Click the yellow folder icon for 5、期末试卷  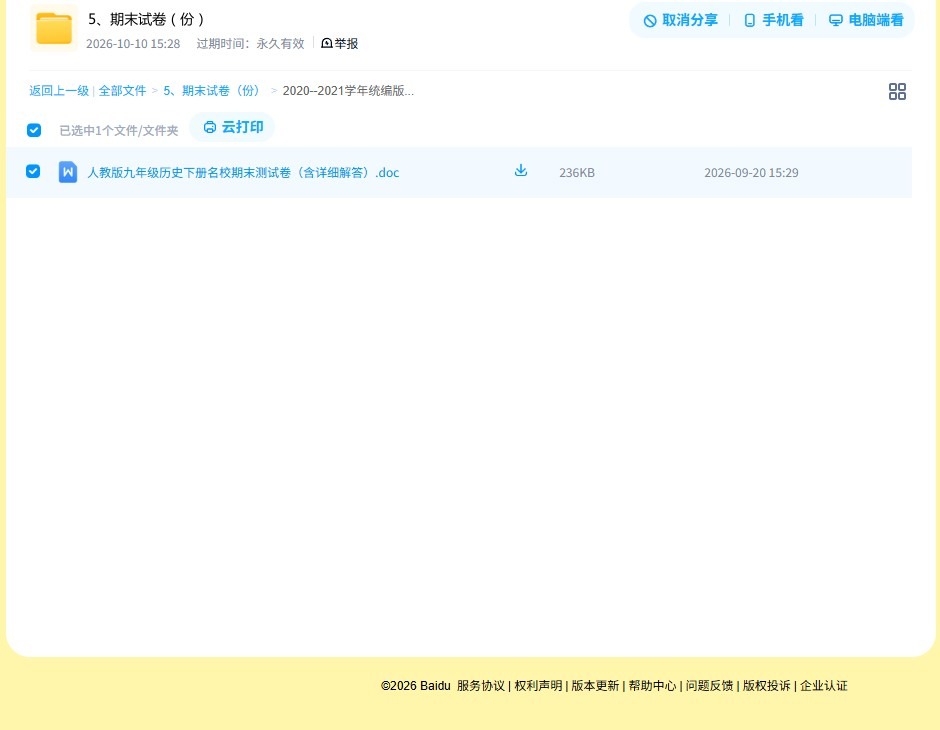coord(54,28)
